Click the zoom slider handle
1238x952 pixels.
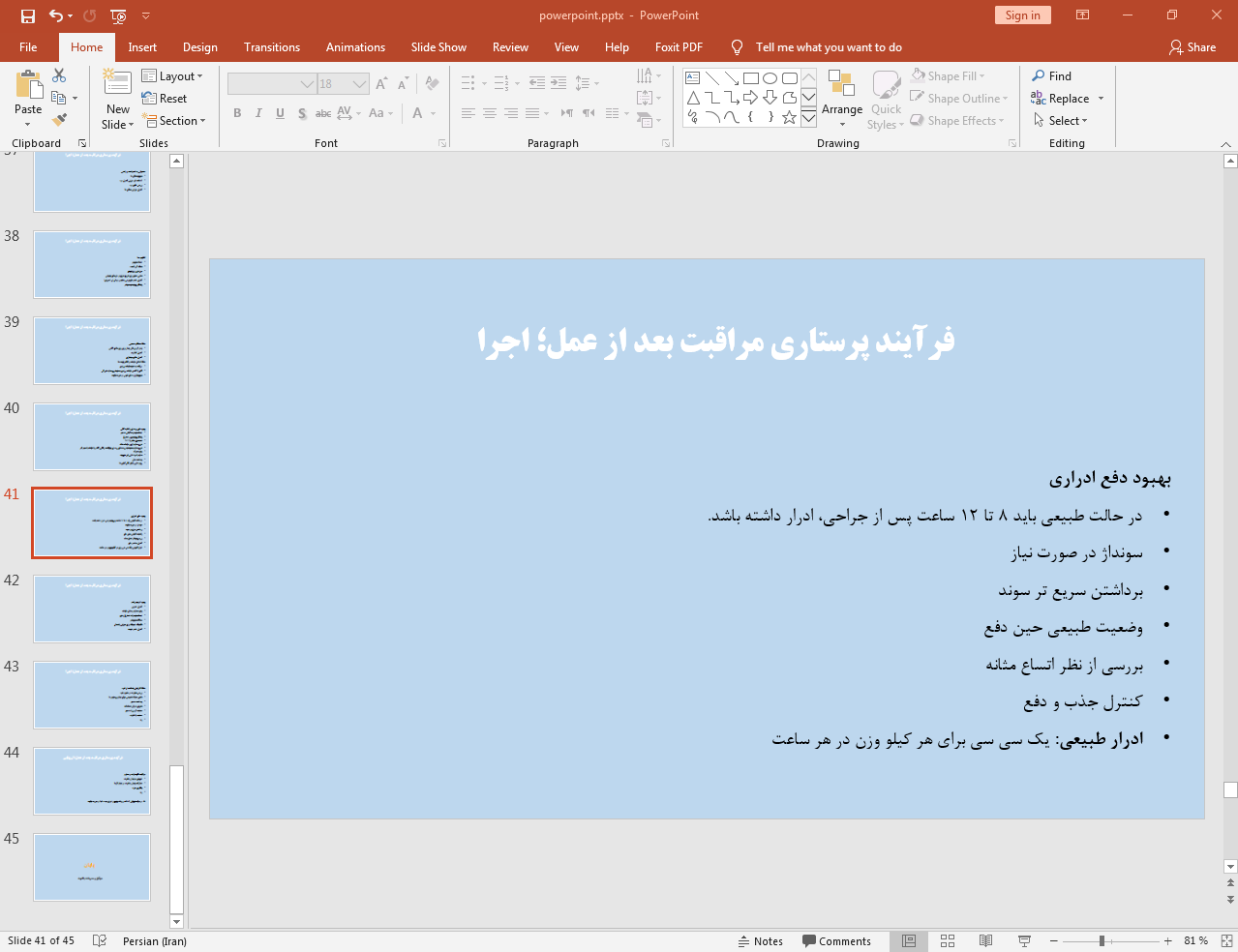(x=1102, y=940)
